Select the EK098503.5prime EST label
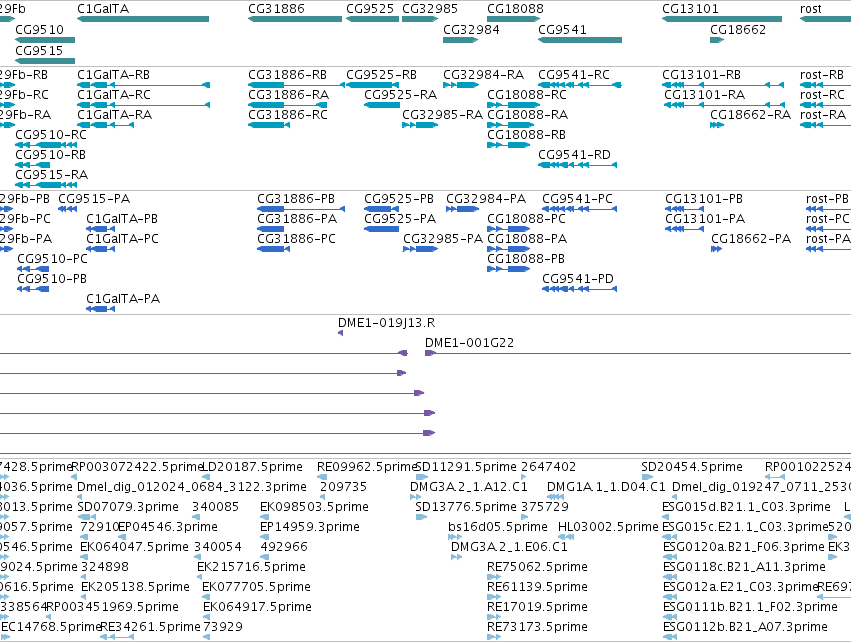This screenshot has width=851, height=642. click(314, 507)
